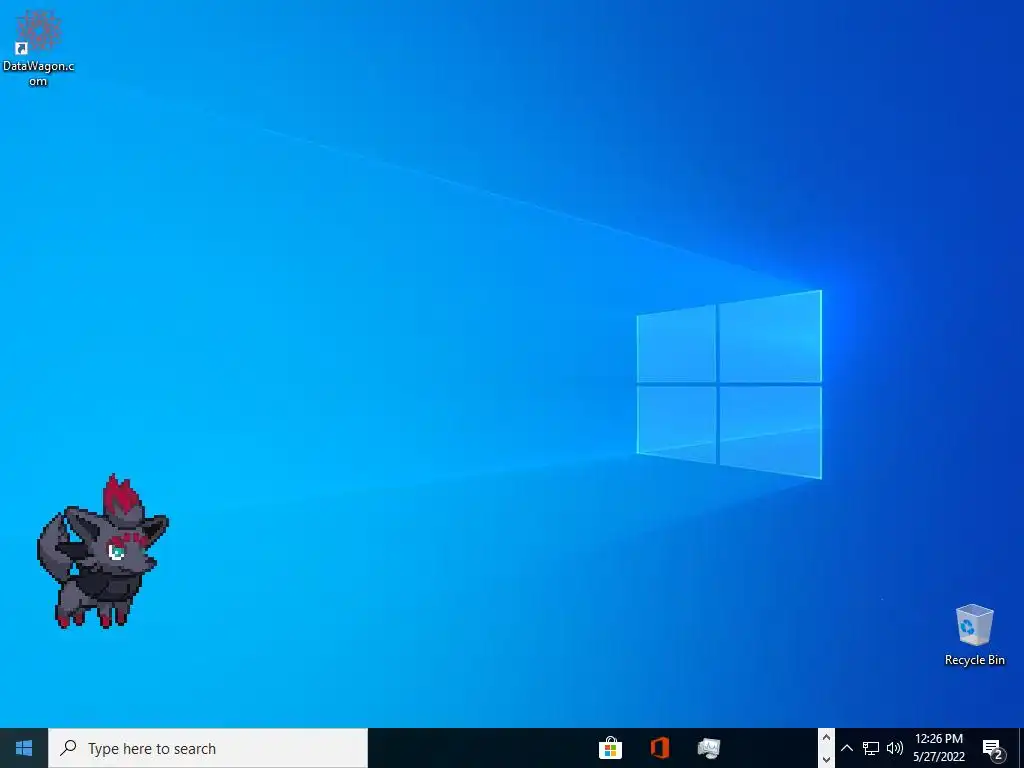
Task: Click the taskbar scroll up arrow
Action: [x=826, y=738]
